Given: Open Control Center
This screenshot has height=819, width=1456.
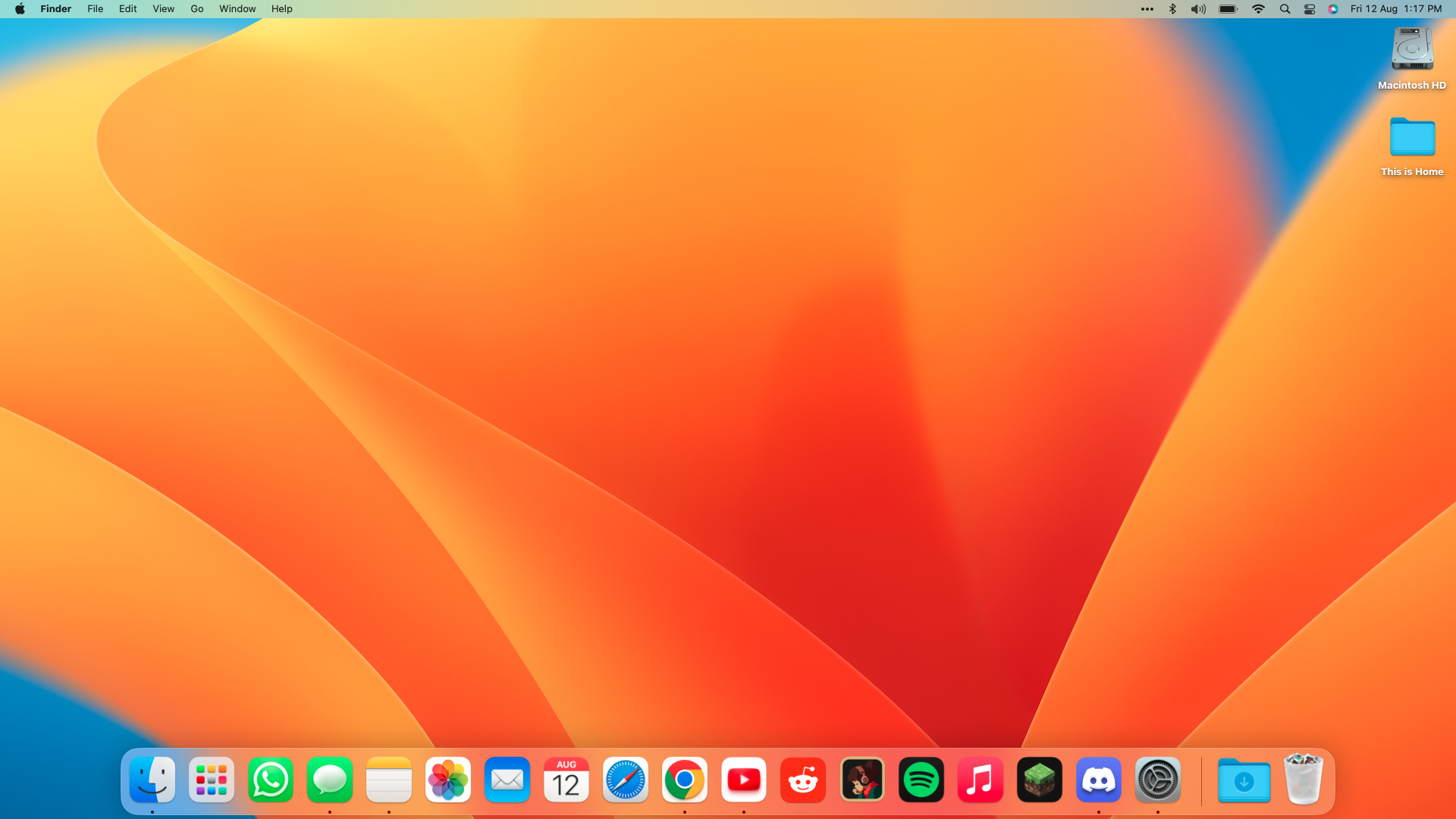Looking at the screenshot, I should click(x=1310, y=9).
